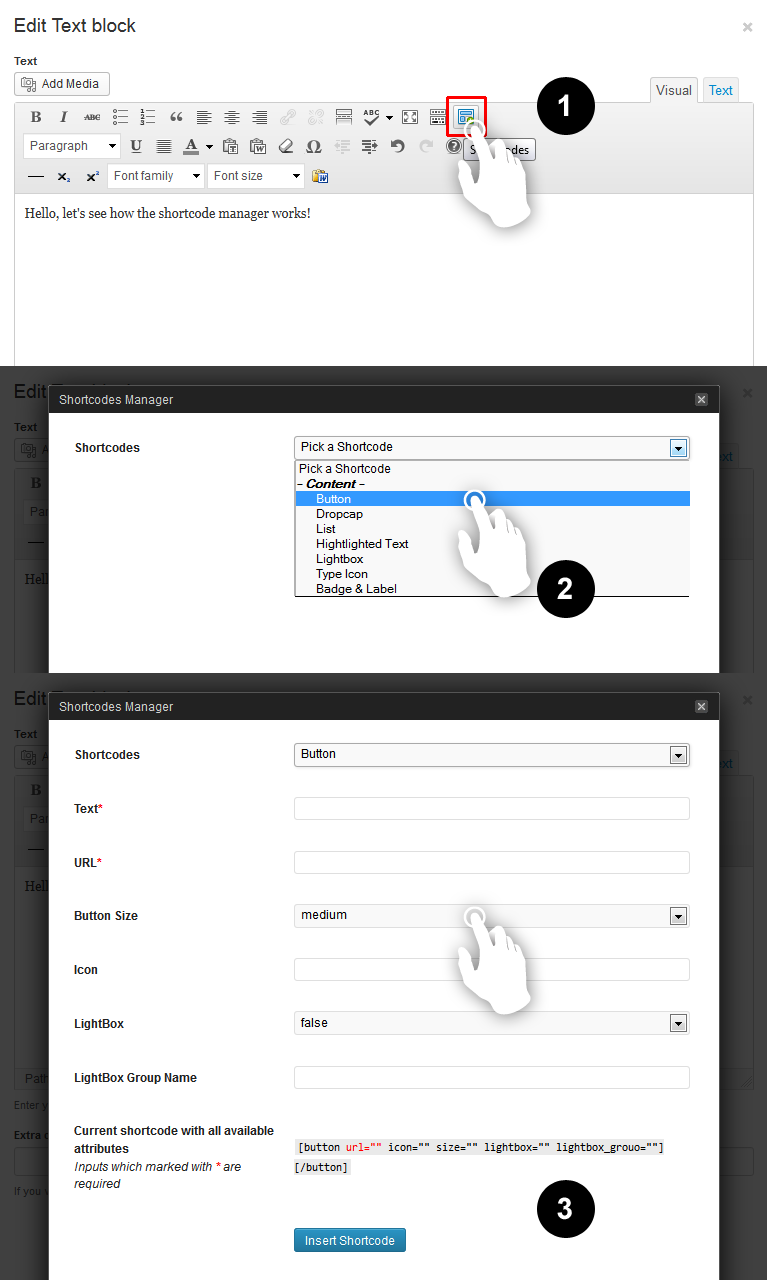Select Dropcap from the shortcode list
Viewport: 767px width, 1280px height.
(492, 514)
